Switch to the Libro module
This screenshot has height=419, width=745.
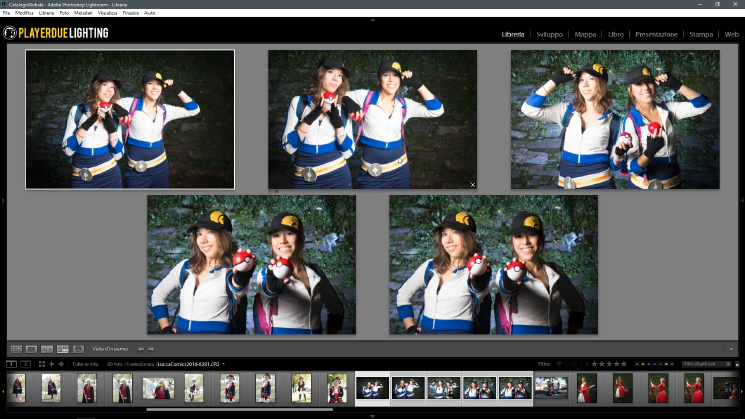tap(616, 34)
